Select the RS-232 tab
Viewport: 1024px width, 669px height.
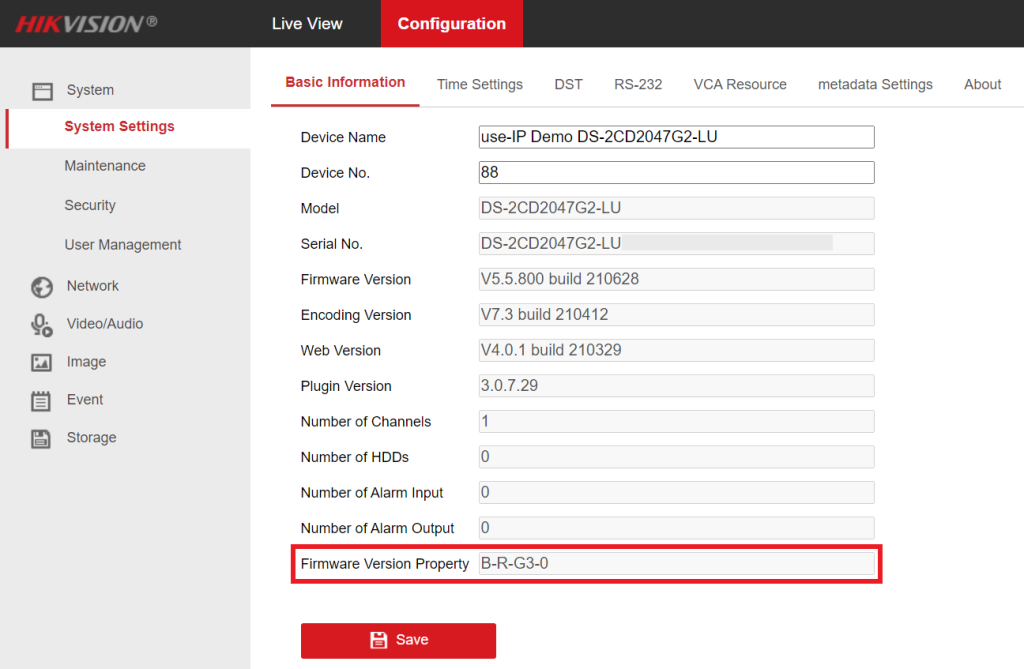(x=638, y=85)
